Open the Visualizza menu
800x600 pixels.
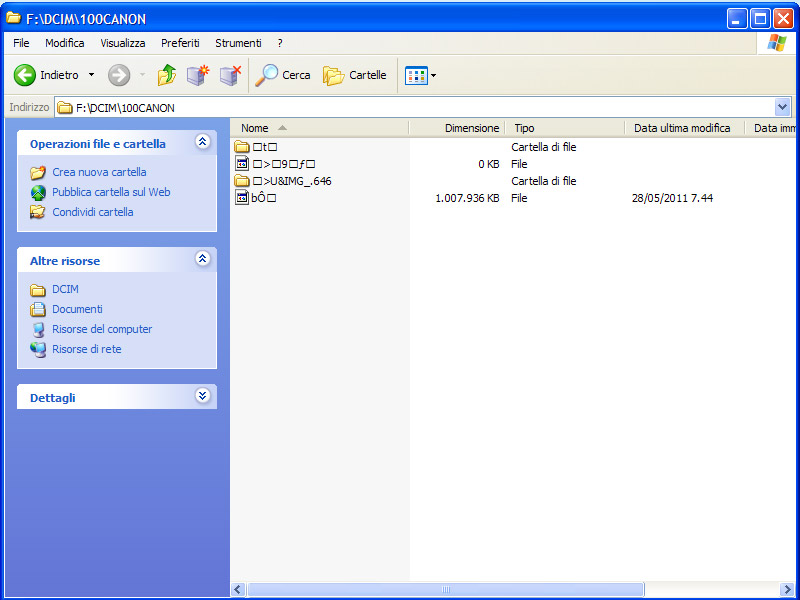pos(122,43)
